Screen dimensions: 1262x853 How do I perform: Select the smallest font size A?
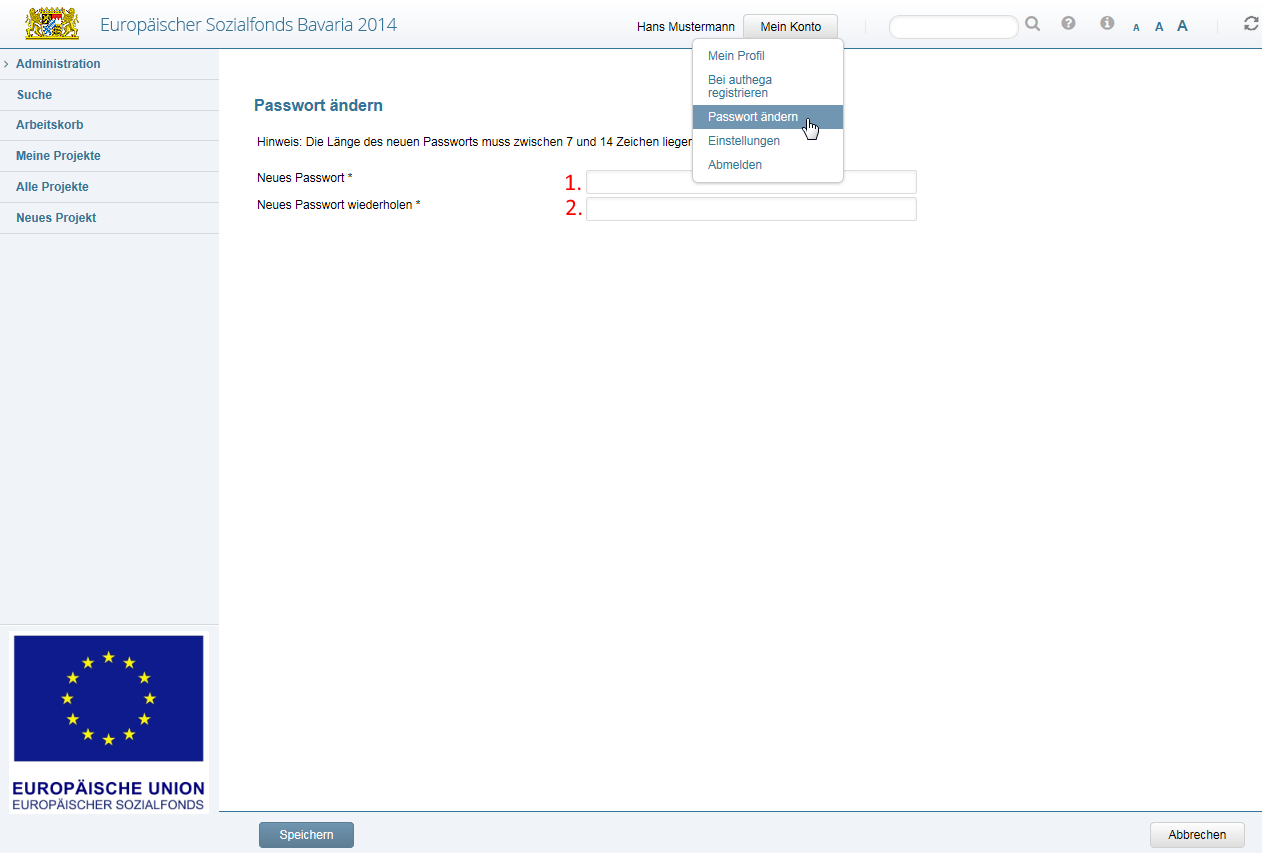coord(1136,28)
